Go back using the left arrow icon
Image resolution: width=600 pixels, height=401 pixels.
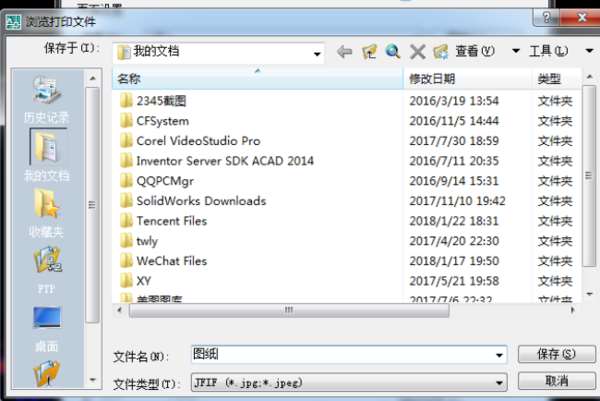click(344, 51)
